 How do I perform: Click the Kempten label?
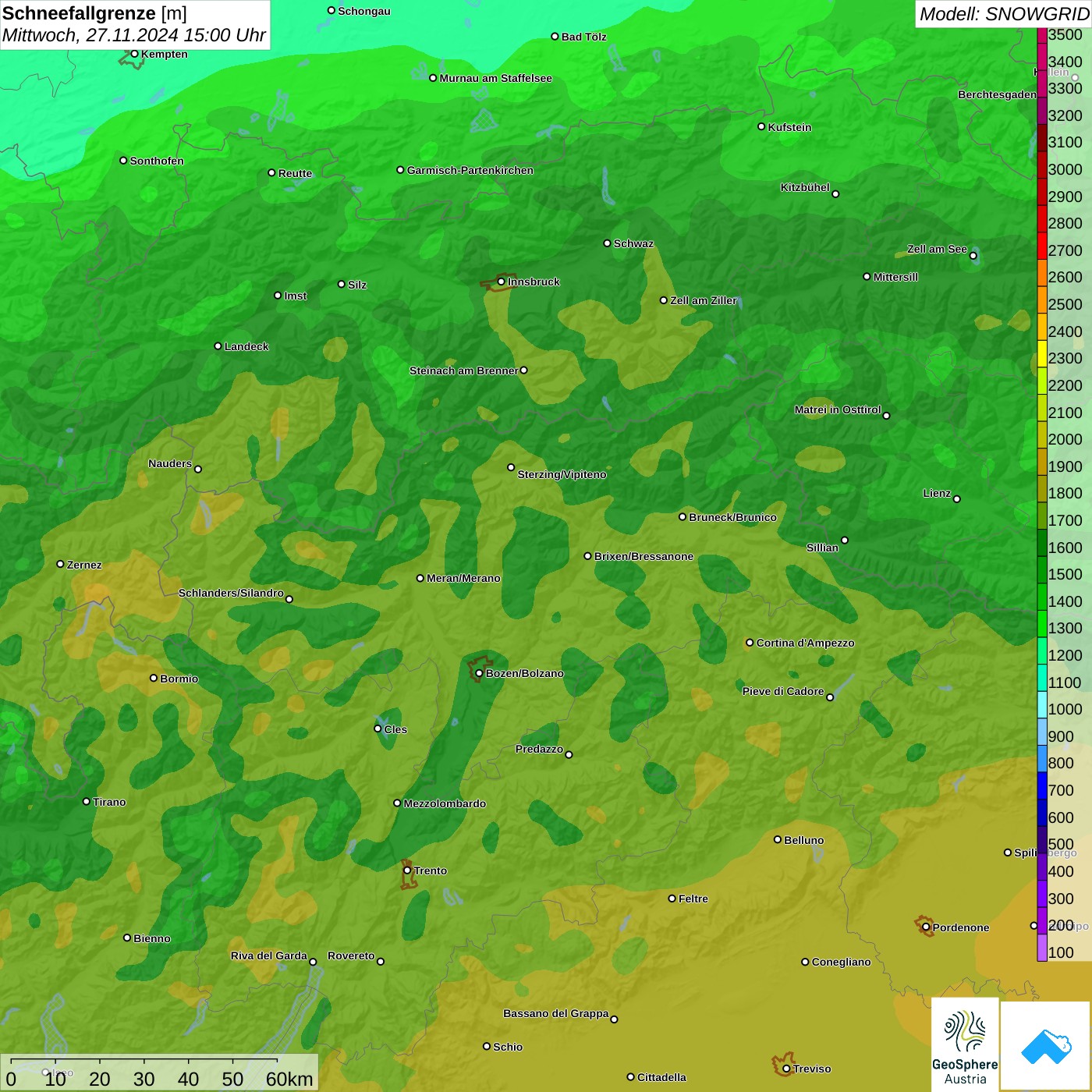tap(164, 54)
